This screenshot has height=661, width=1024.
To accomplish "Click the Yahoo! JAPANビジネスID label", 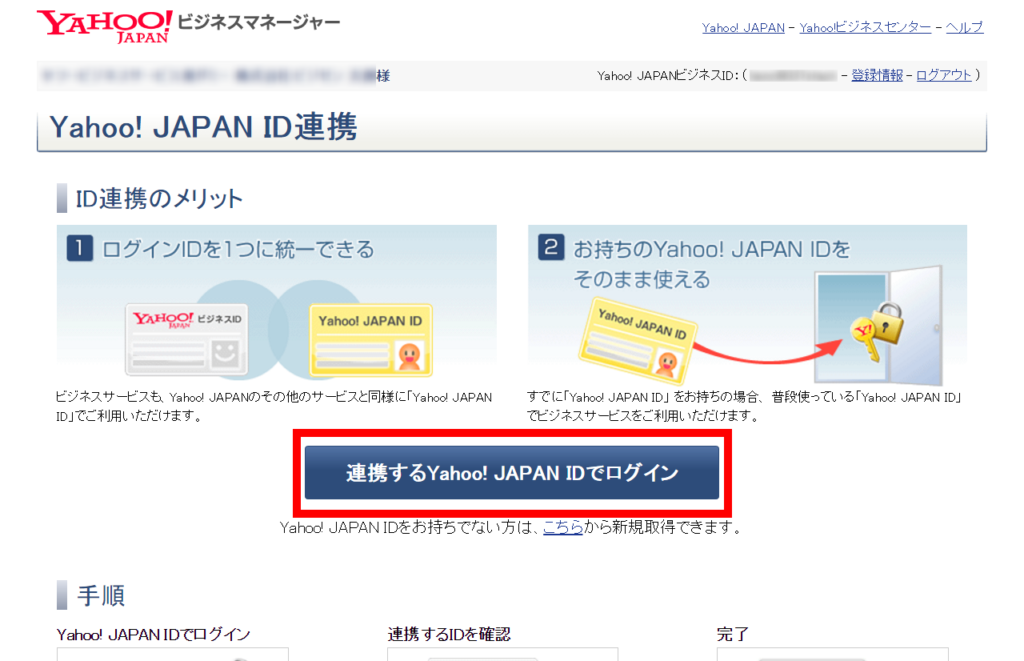I will tap(666, 76).
